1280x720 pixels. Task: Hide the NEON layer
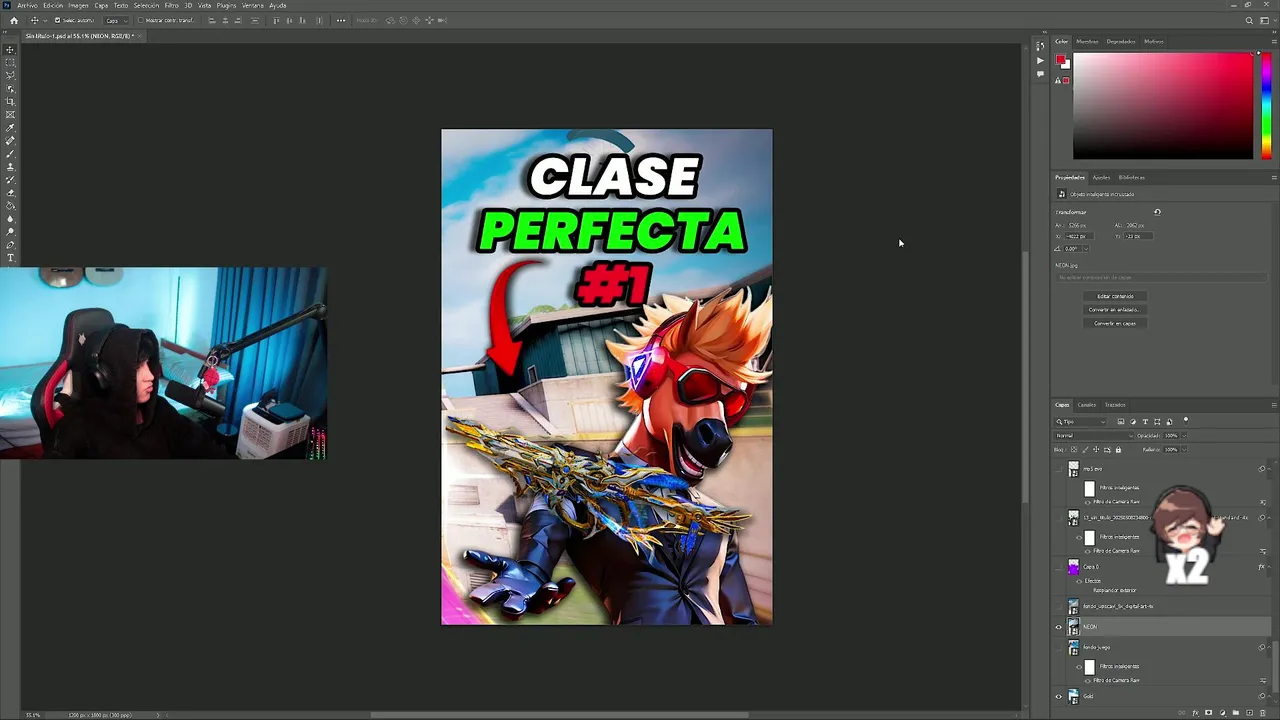1058,627
